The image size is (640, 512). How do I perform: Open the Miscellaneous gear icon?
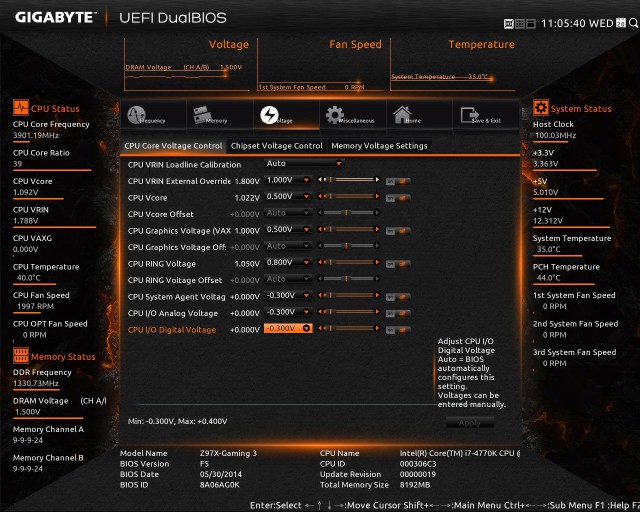coord(335,115)
